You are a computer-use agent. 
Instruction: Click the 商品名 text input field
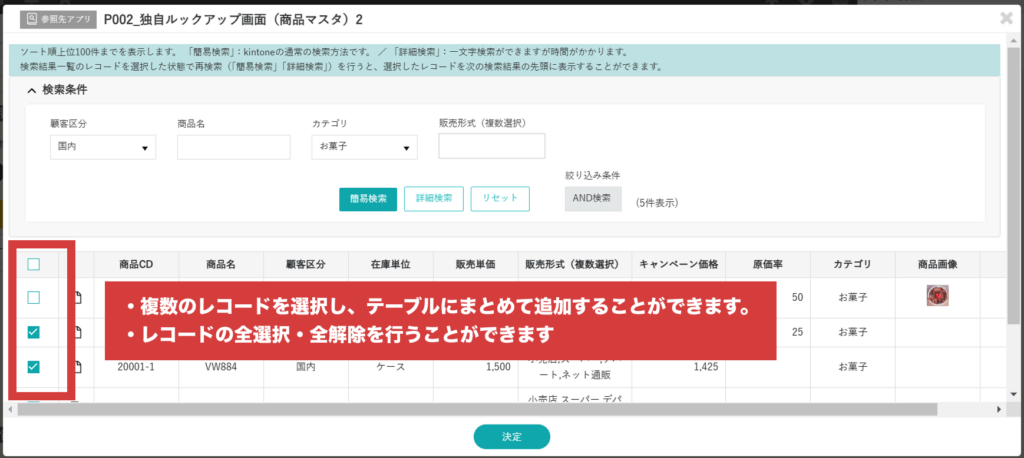point(233,148)
